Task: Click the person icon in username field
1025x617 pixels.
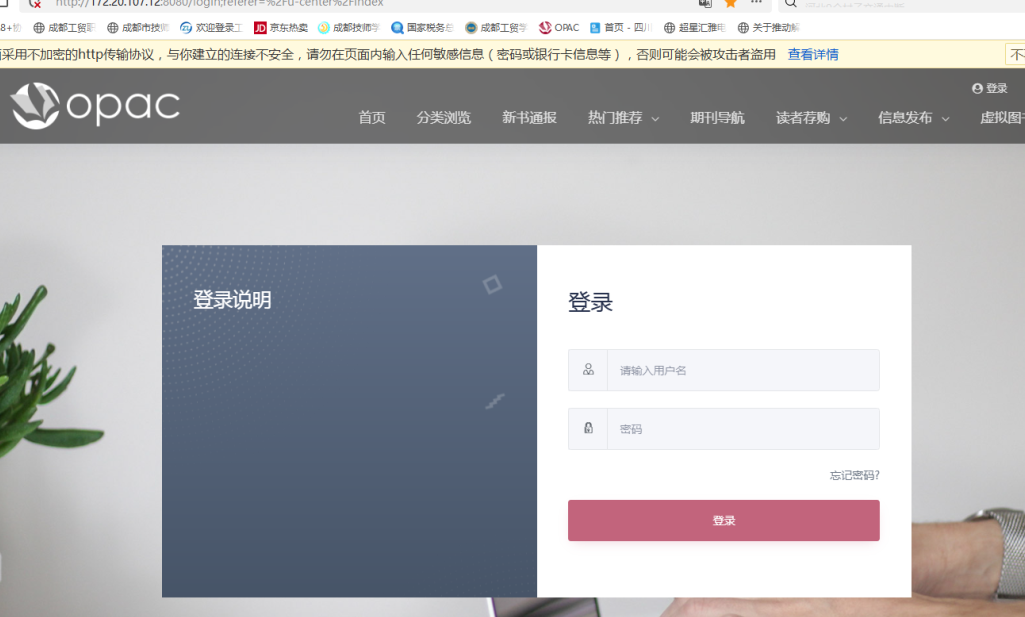Action: coord(588,370)
